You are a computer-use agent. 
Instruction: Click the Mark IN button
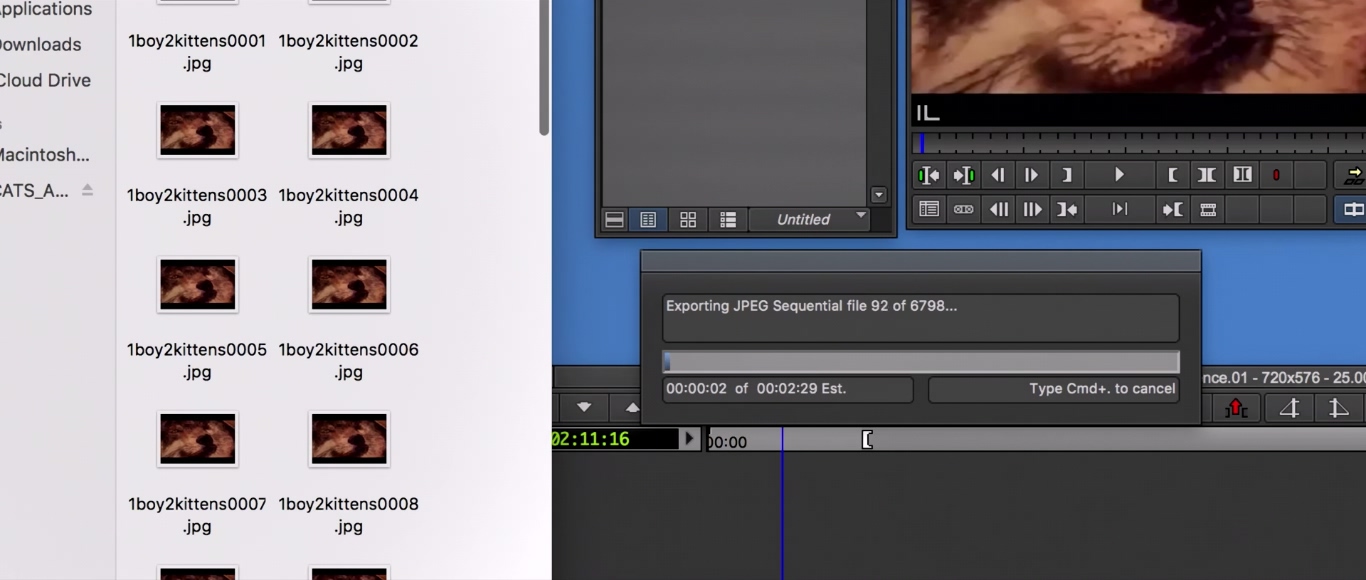[x=1066, y=175]
